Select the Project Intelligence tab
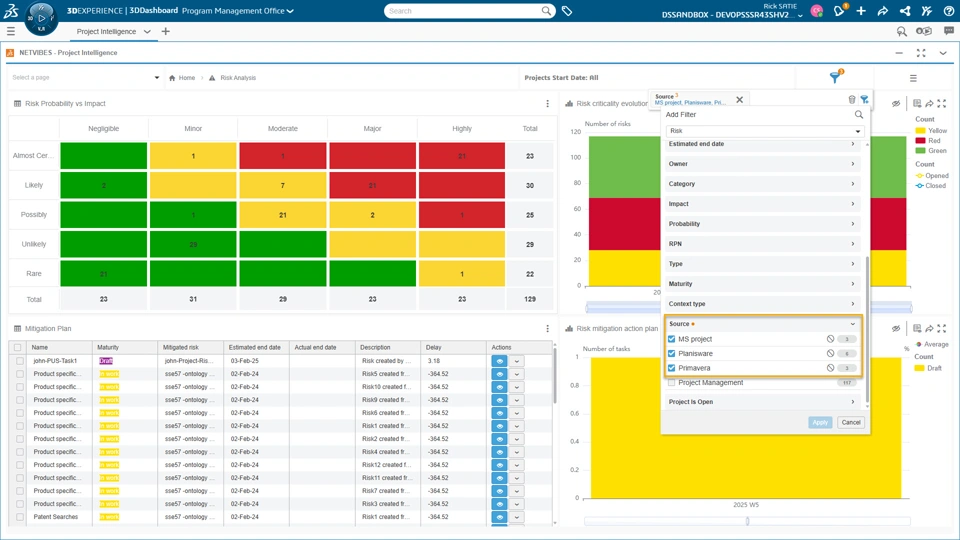This screenshot has width=960, height=540. click(x=106, y=31)
